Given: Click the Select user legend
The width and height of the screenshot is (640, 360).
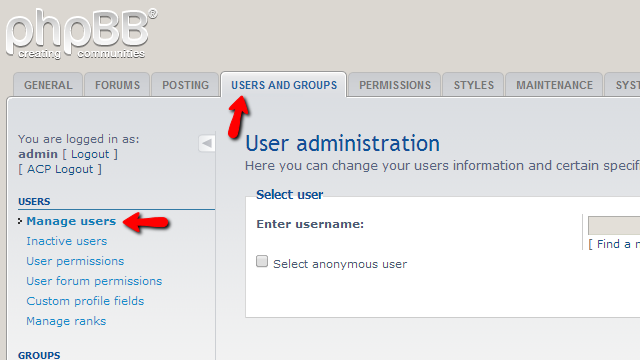Looking at the screenshot, I should [289, 195].
